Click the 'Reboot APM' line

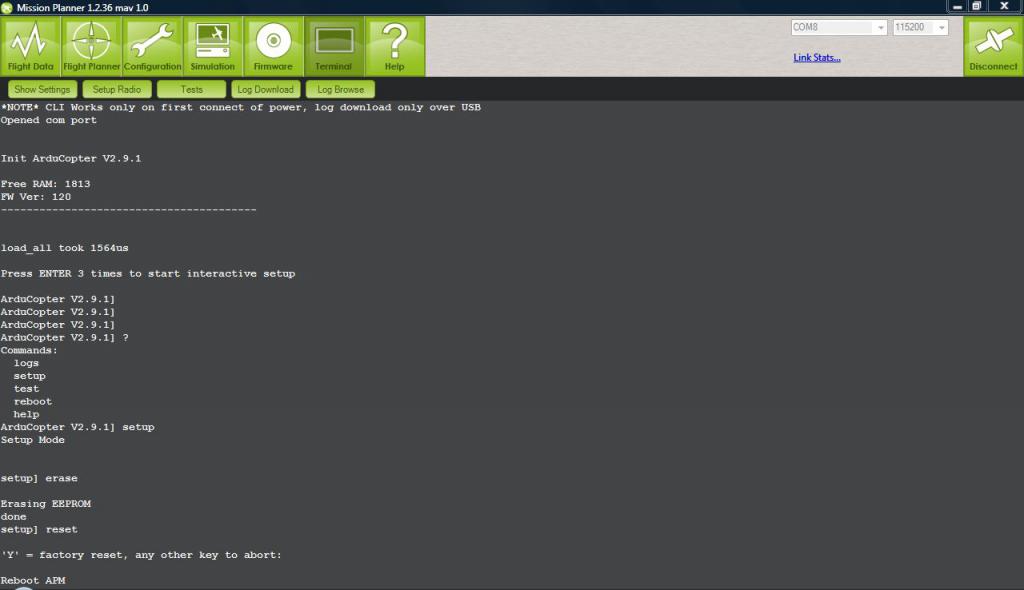(x=33, y=580)
